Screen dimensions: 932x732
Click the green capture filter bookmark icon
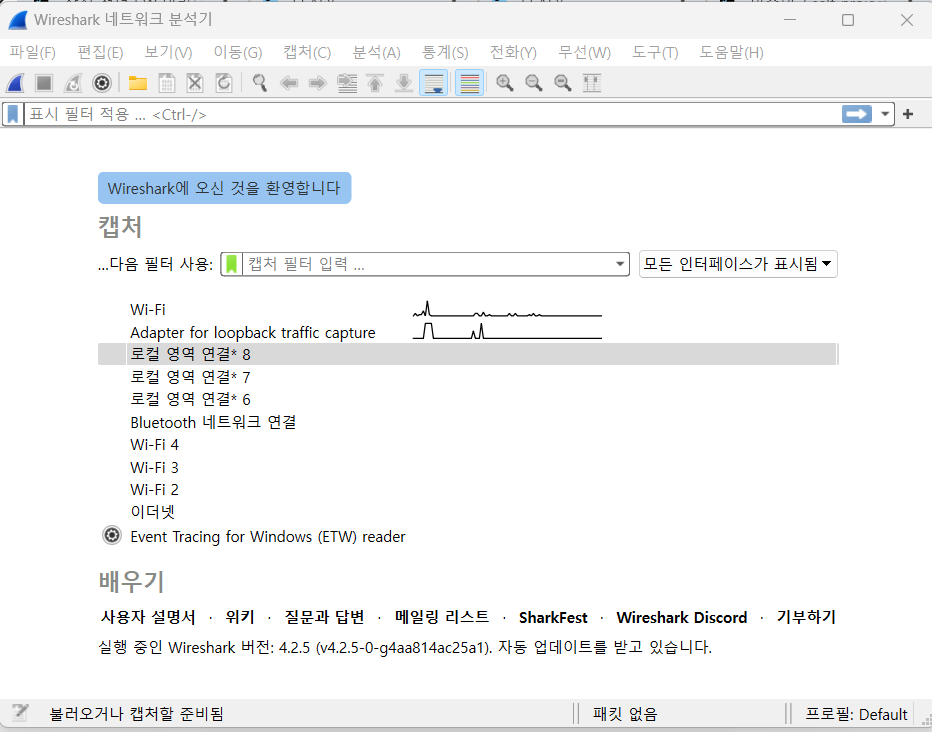(x=232, y=264)
